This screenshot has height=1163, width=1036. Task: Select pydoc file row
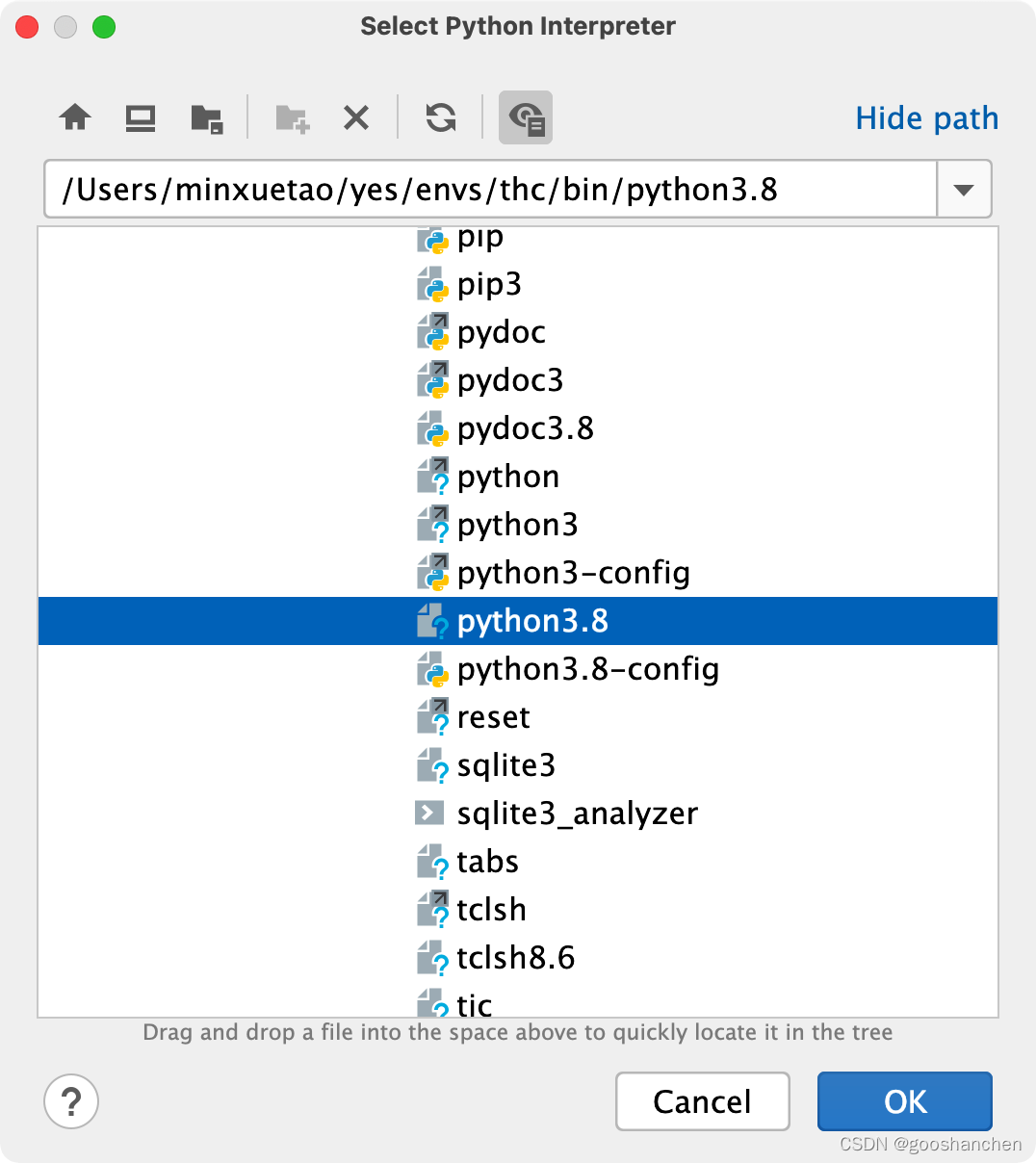click(x=518, y=332)
